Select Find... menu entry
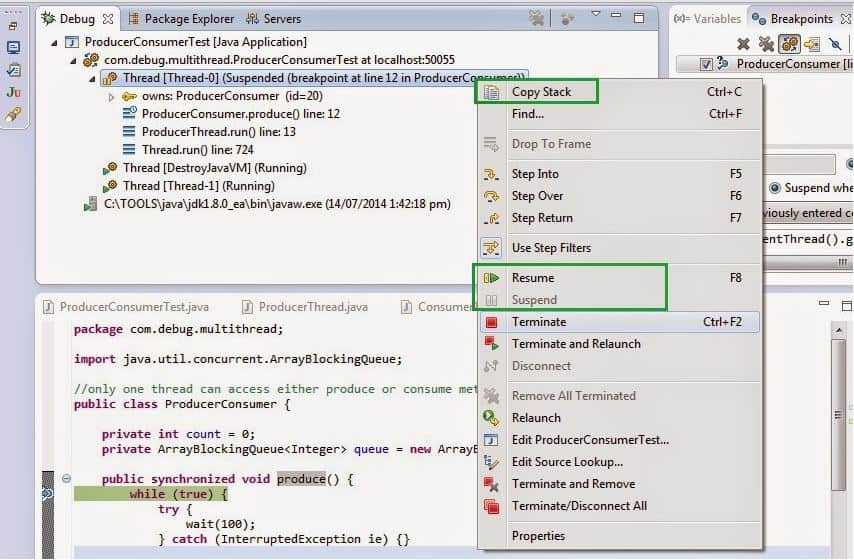 tap(619, 114)
